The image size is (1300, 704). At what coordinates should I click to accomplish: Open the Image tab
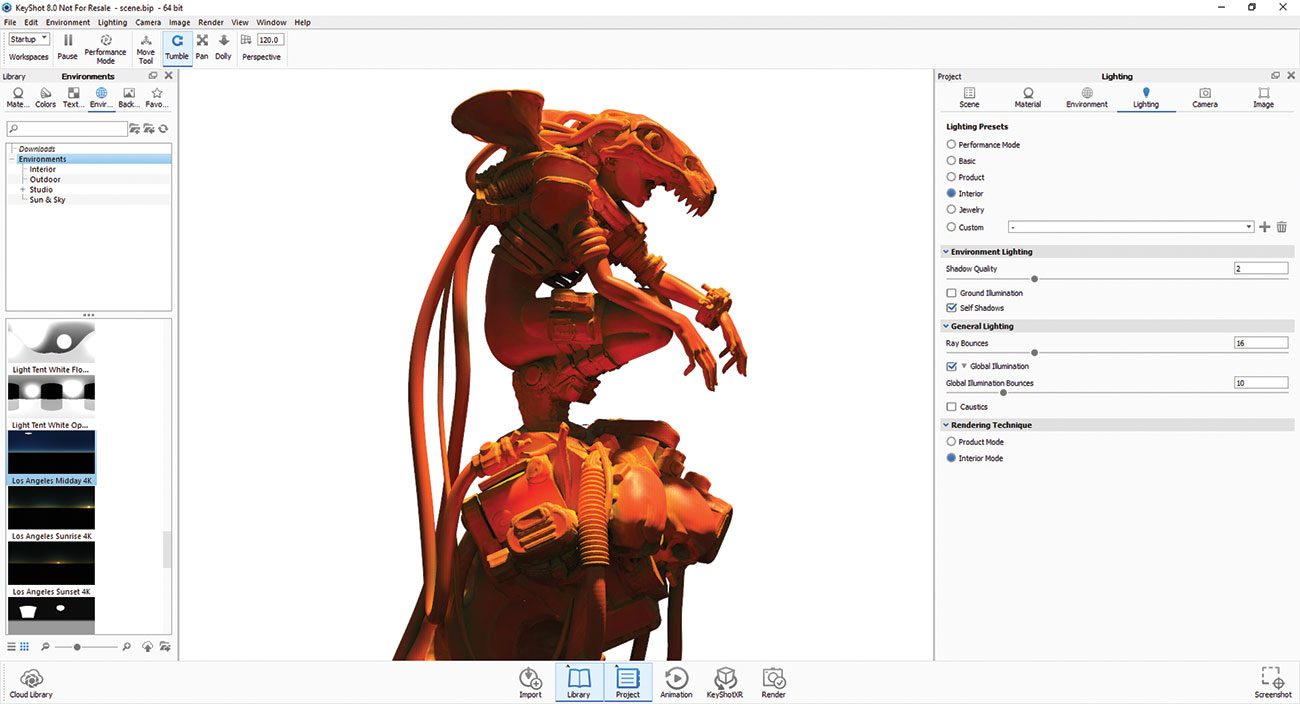(1264, 98)
